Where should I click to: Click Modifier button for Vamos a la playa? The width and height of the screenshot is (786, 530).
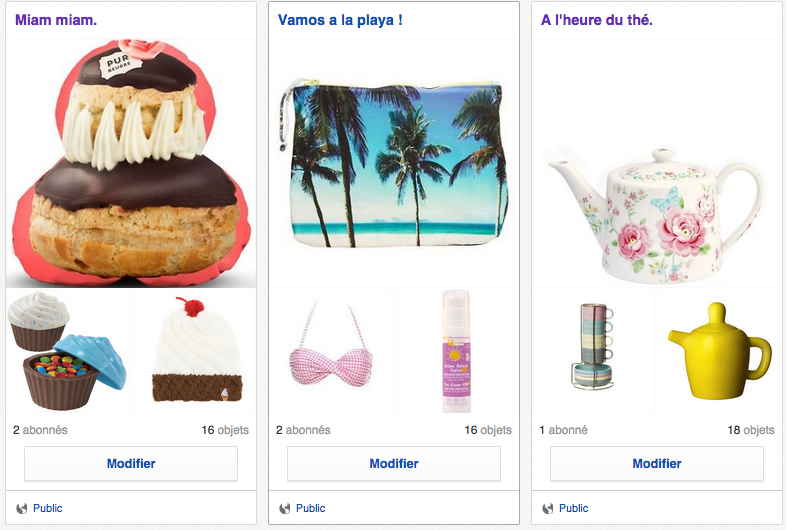[394, 463]
